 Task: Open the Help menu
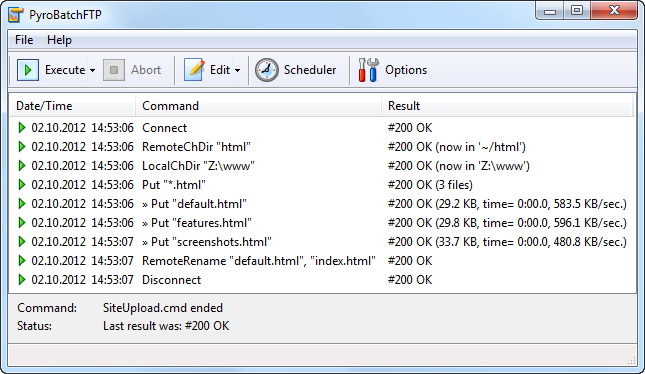pyautogui.click(x=59, y=40)
